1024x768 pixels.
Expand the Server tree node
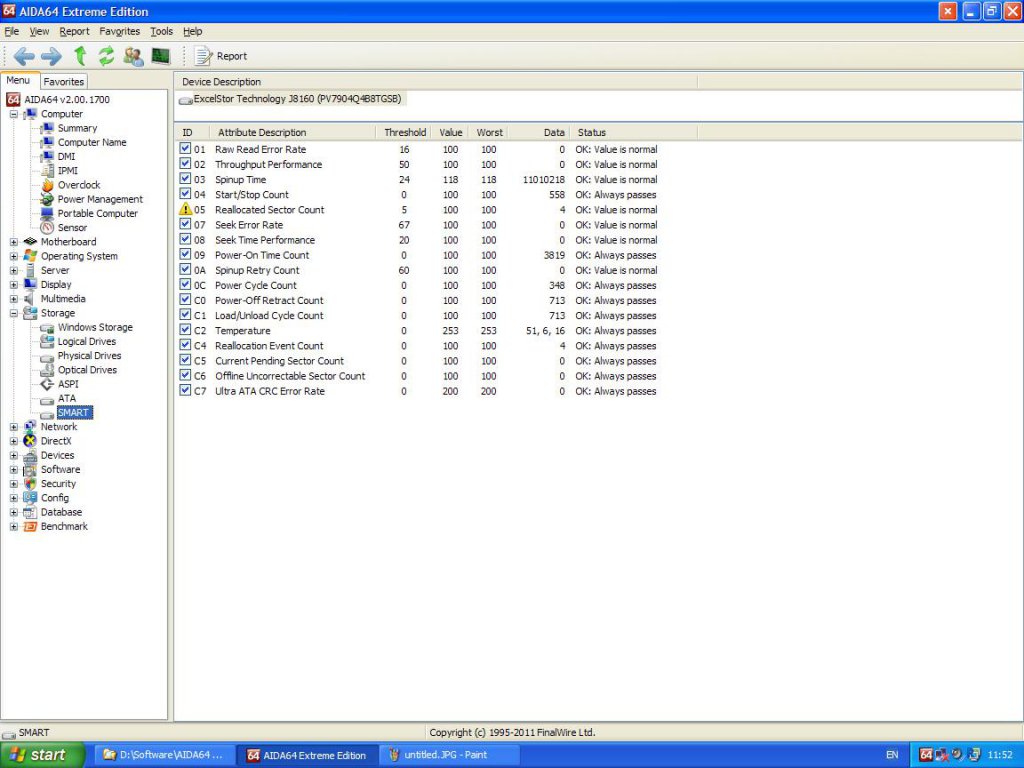14,270
